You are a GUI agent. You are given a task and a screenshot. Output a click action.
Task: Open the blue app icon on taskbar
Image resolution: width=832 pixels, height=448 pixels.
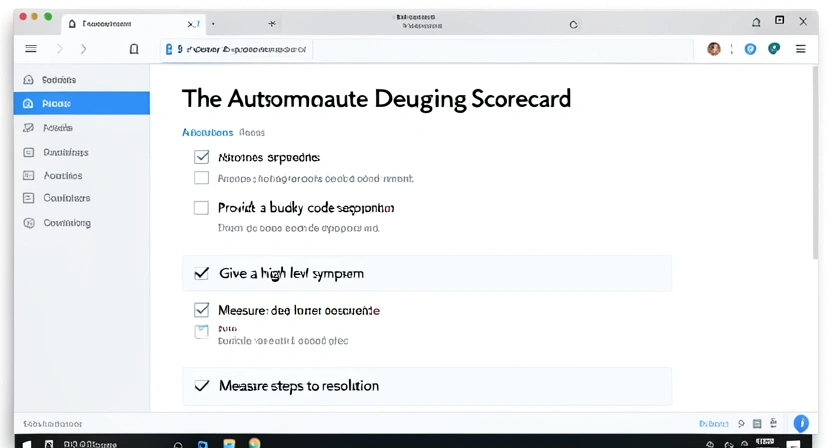pyautogui.click(x=203, y=444)
